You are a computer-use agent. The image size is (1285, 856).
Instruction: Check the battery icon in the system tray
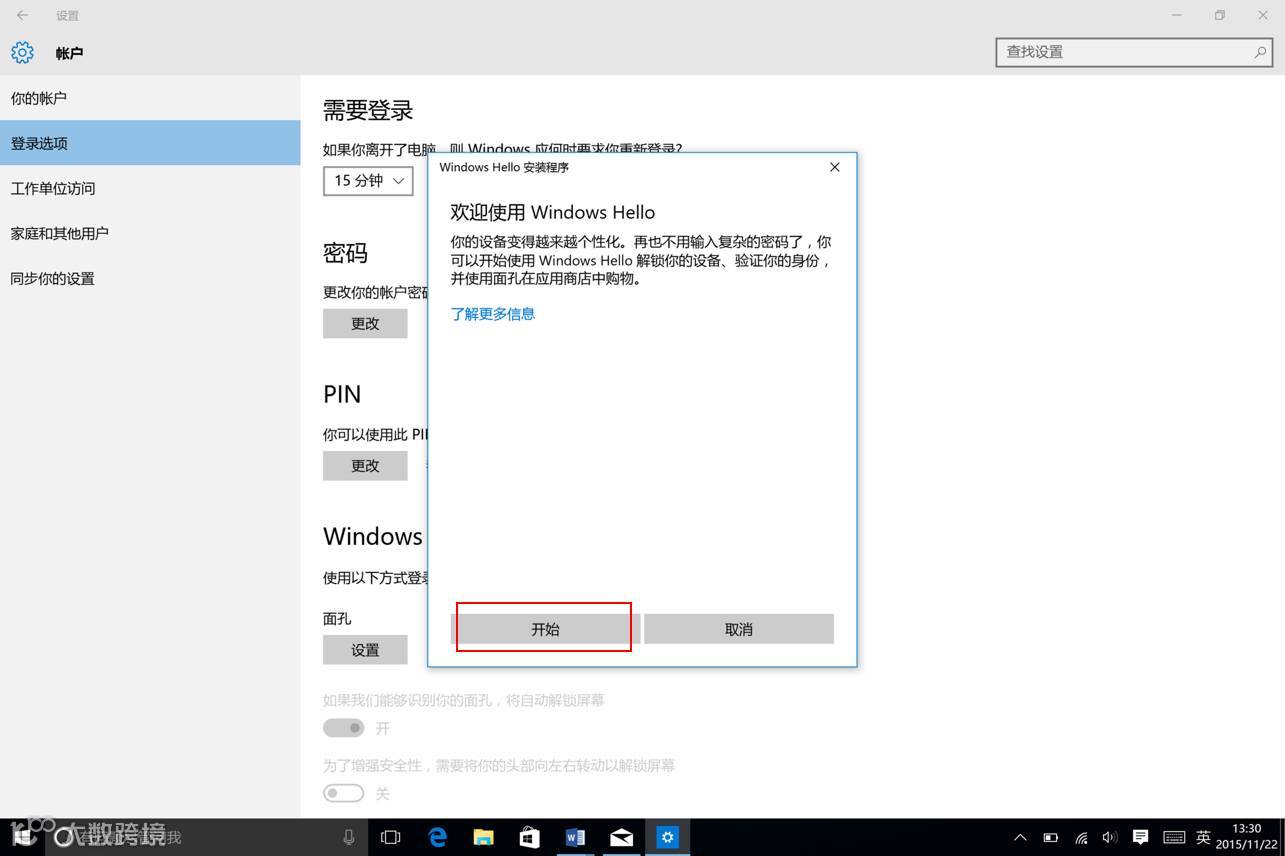pyautogui.click(x=1051, y=837)
